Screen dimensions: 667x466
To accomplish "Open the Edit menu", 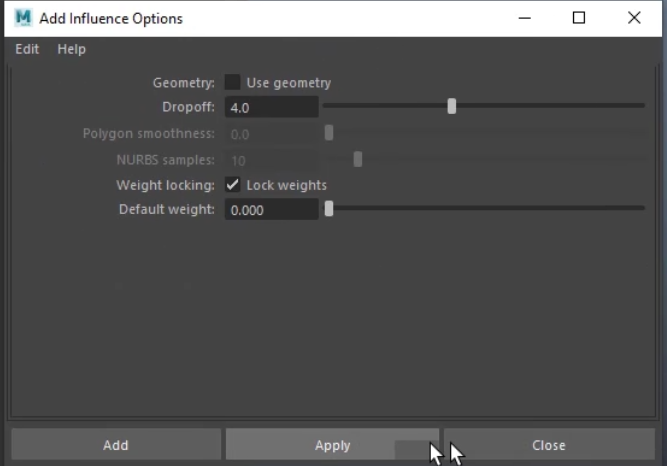I will pyautogui.click(x=27, y=49).
